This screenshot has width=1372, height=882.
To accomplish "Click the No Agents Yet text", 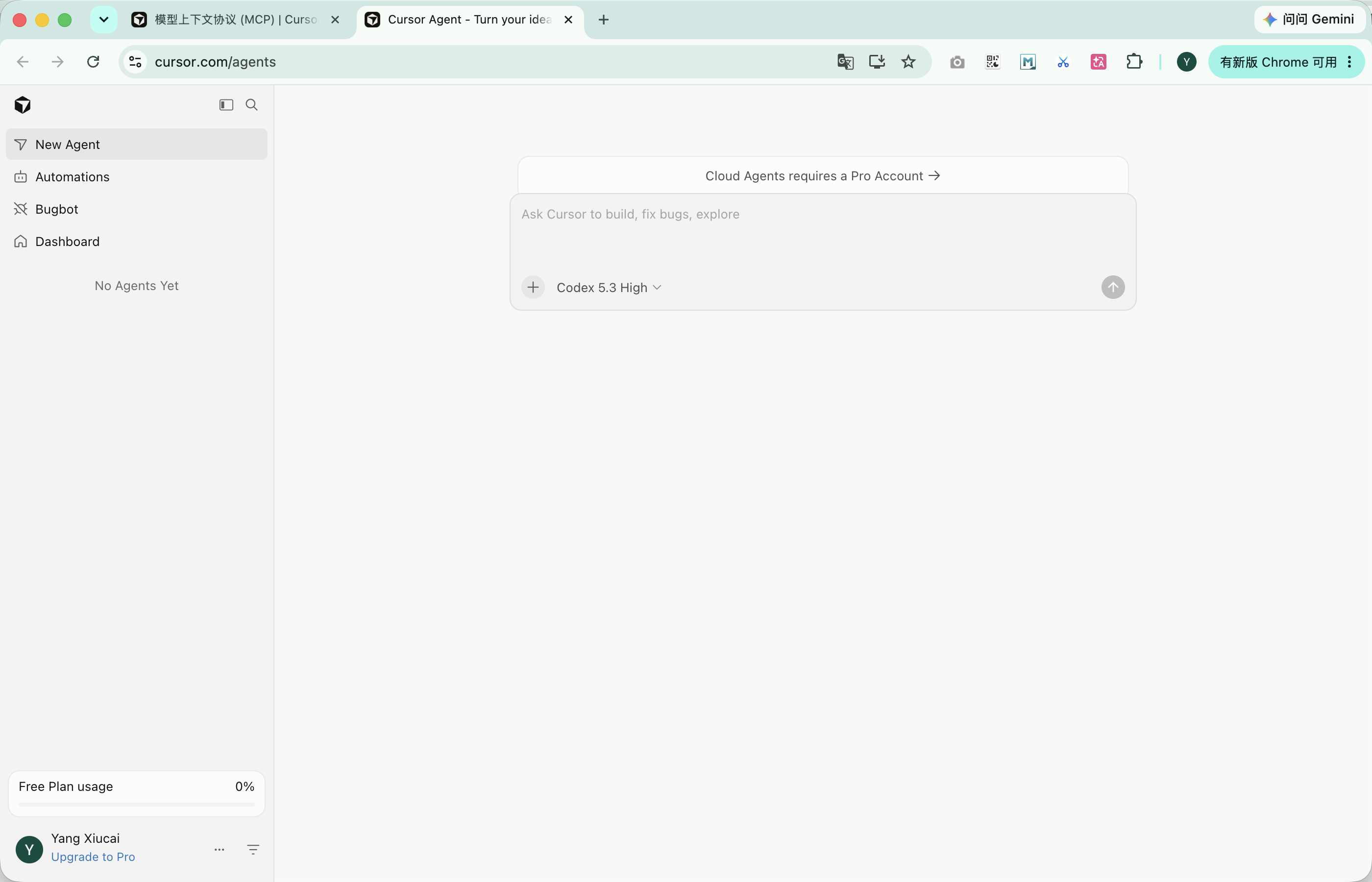I will point(136,286).
